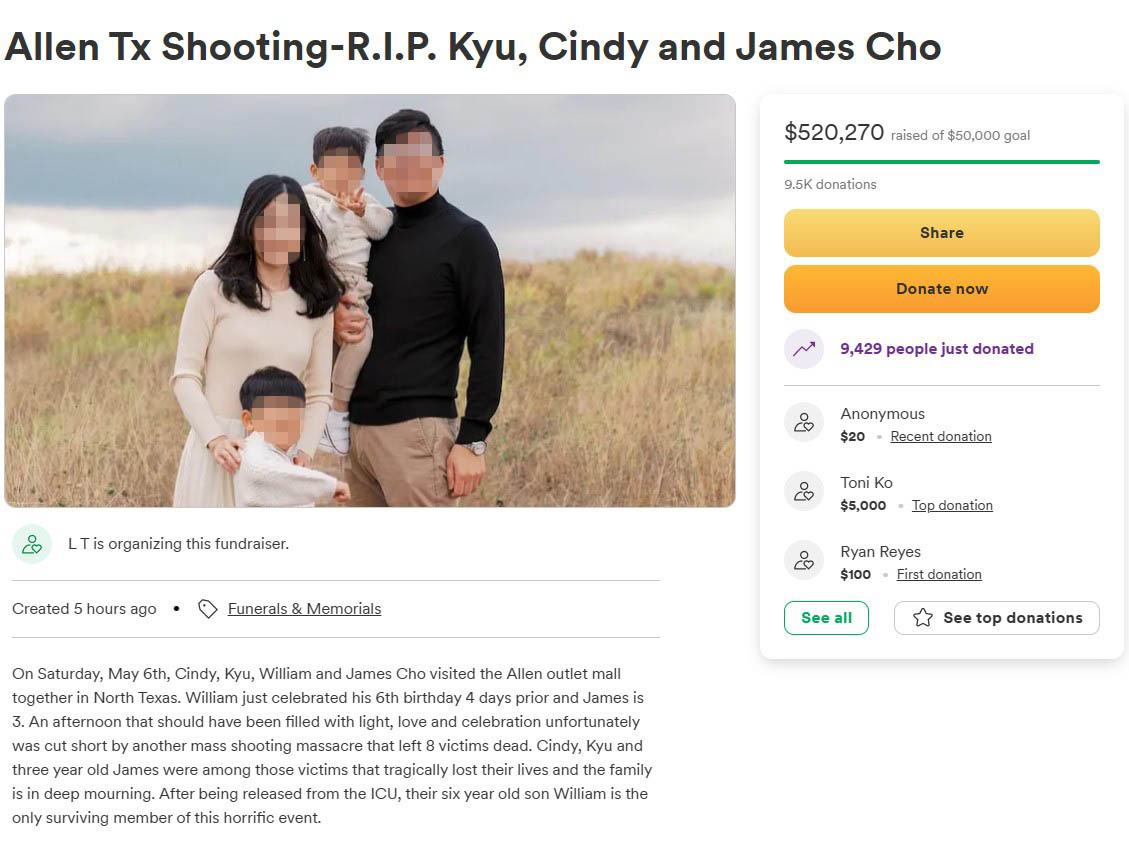
Task: Click the Anonymous donor avatar icon
Action: 804,423
